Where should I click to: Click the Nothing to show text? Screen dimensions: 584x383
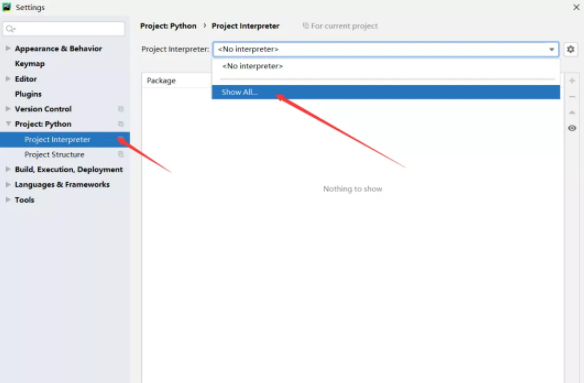click(353, 189)
